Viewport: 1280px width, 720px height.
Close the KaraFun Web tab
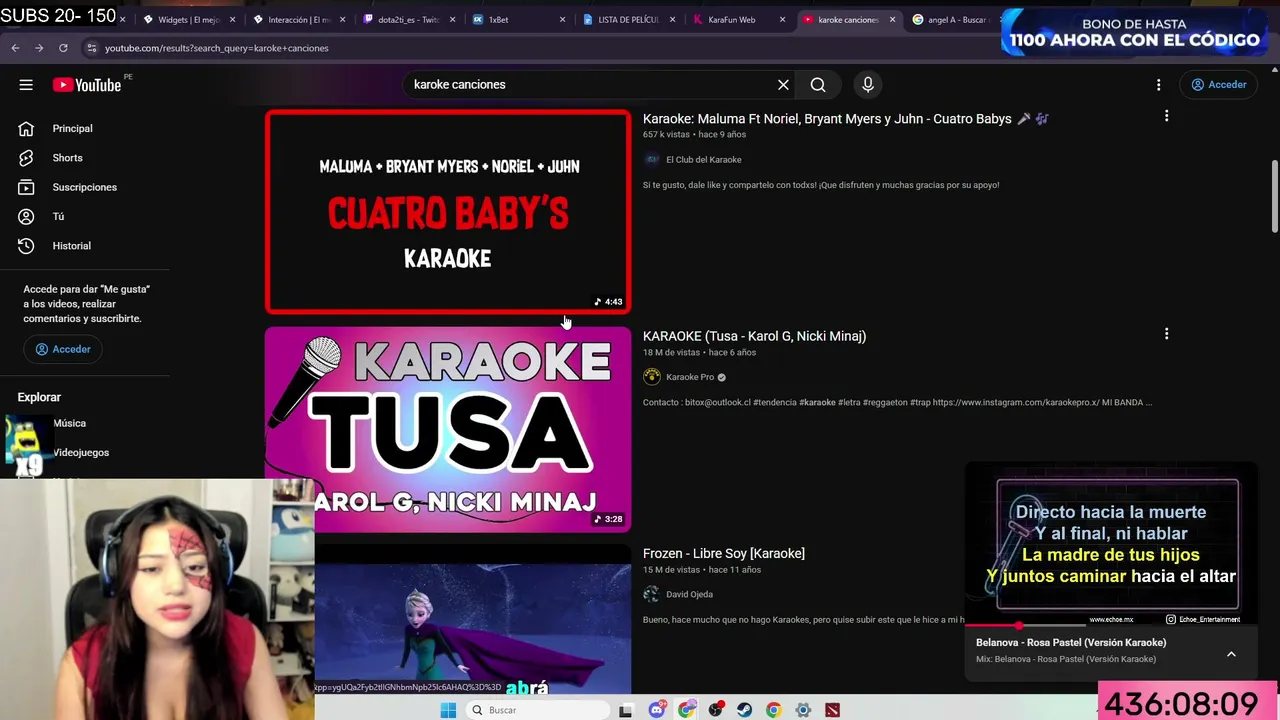(782, 19)
